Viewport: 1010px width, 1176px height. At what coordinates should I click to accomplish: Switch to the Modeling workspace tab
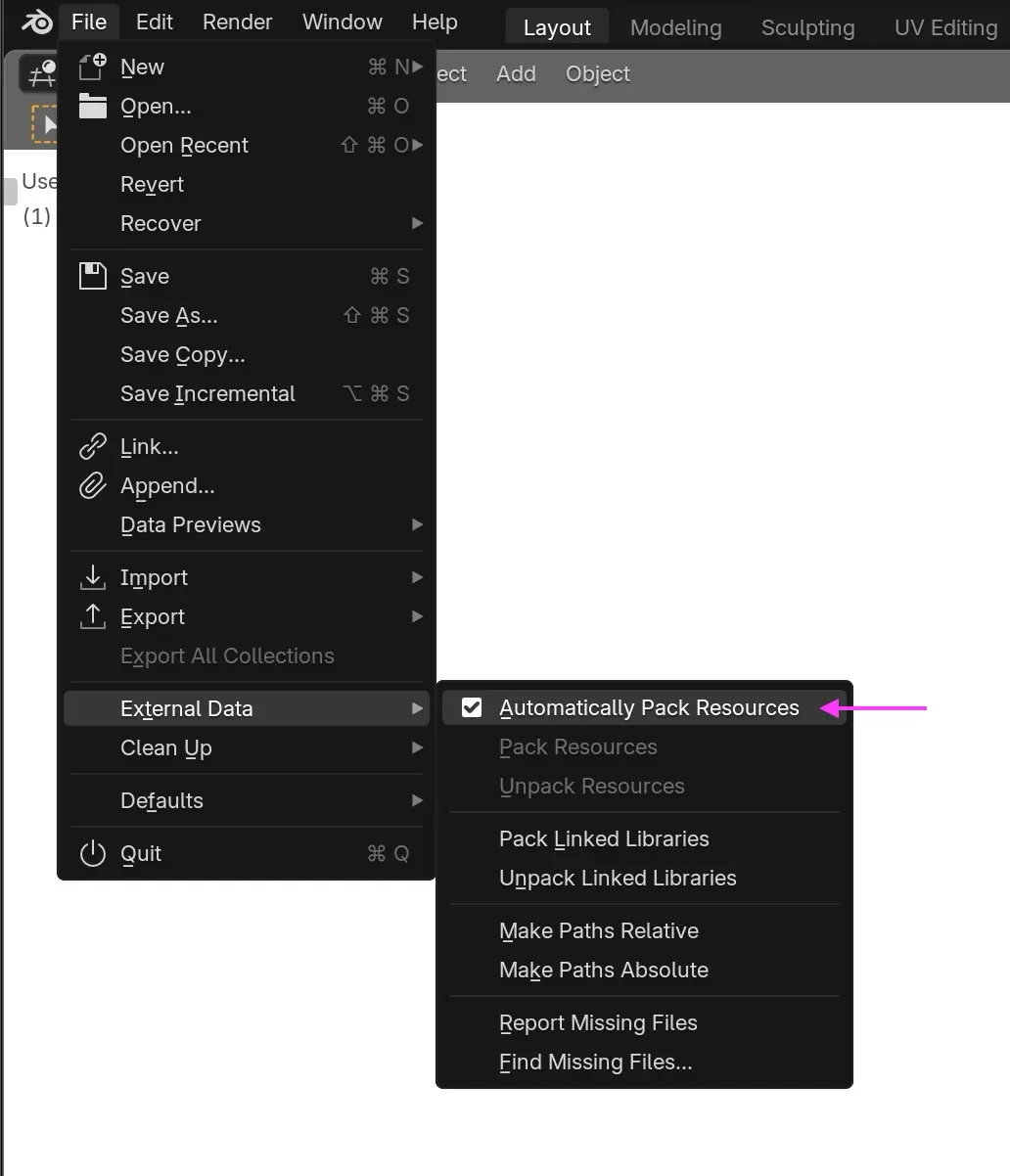[x=675, y=27]
